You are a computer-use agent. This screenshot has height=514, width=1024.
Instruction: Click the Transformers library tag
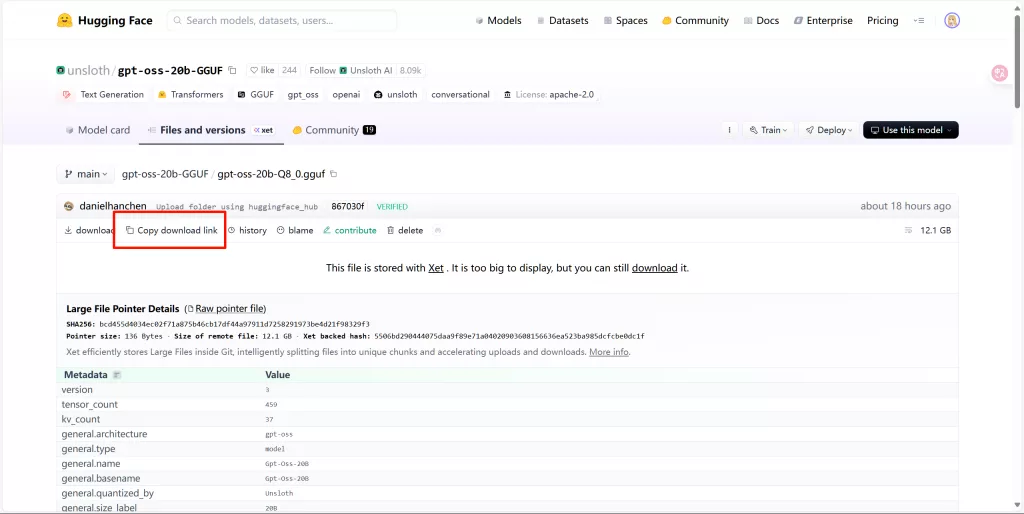[191, 95]
